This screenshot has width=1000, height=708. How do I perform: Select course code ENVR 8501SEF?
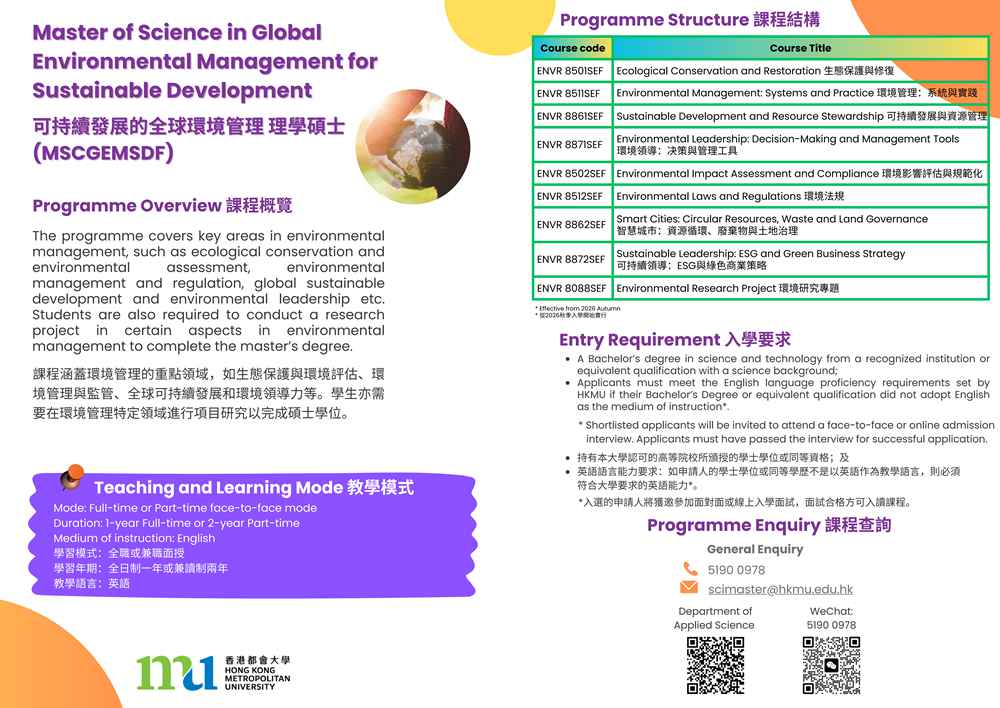[572, 71]
